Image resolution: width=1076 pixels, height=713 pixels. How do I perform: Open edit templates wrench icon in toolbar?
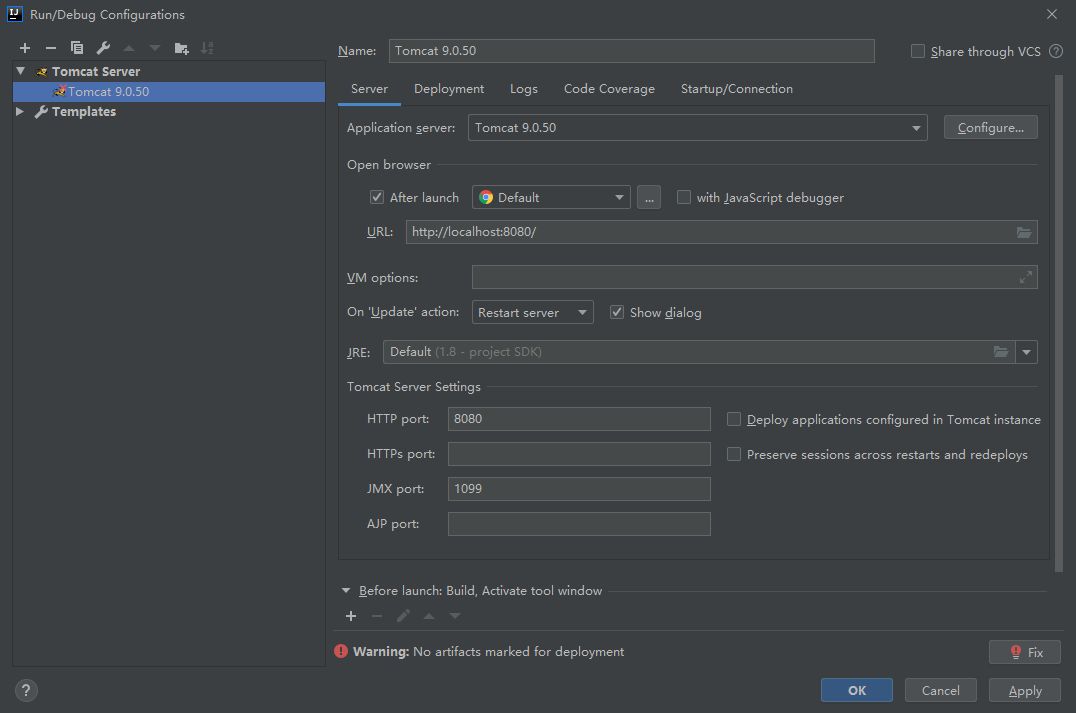[x=103, y=48]
